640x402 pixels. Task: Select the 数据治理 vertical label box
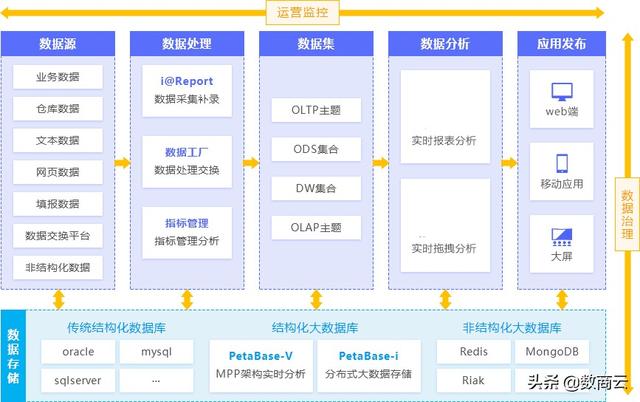coord(627,214)
